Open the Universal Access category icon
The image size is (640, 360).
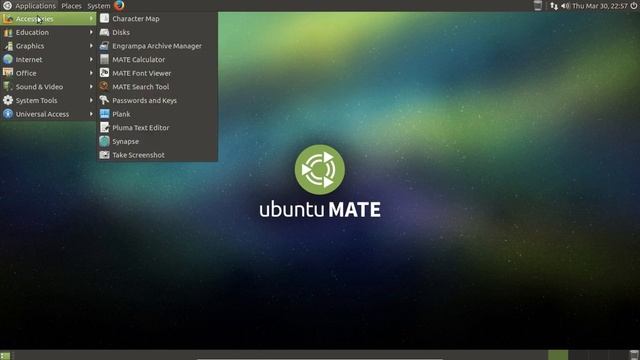(8, 114)
